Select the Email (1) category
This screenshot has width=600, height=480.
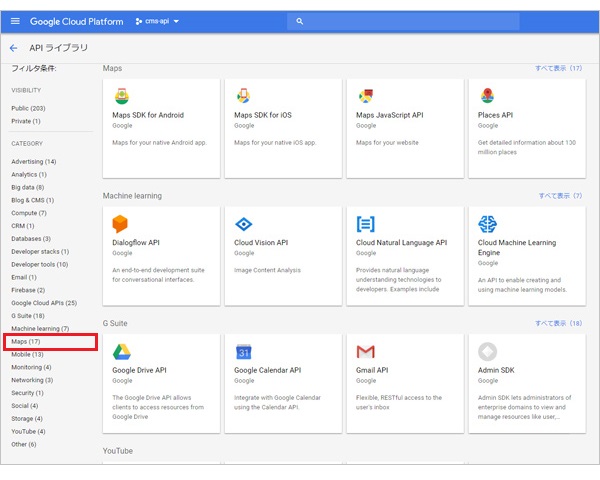click(x=24, y=277)
